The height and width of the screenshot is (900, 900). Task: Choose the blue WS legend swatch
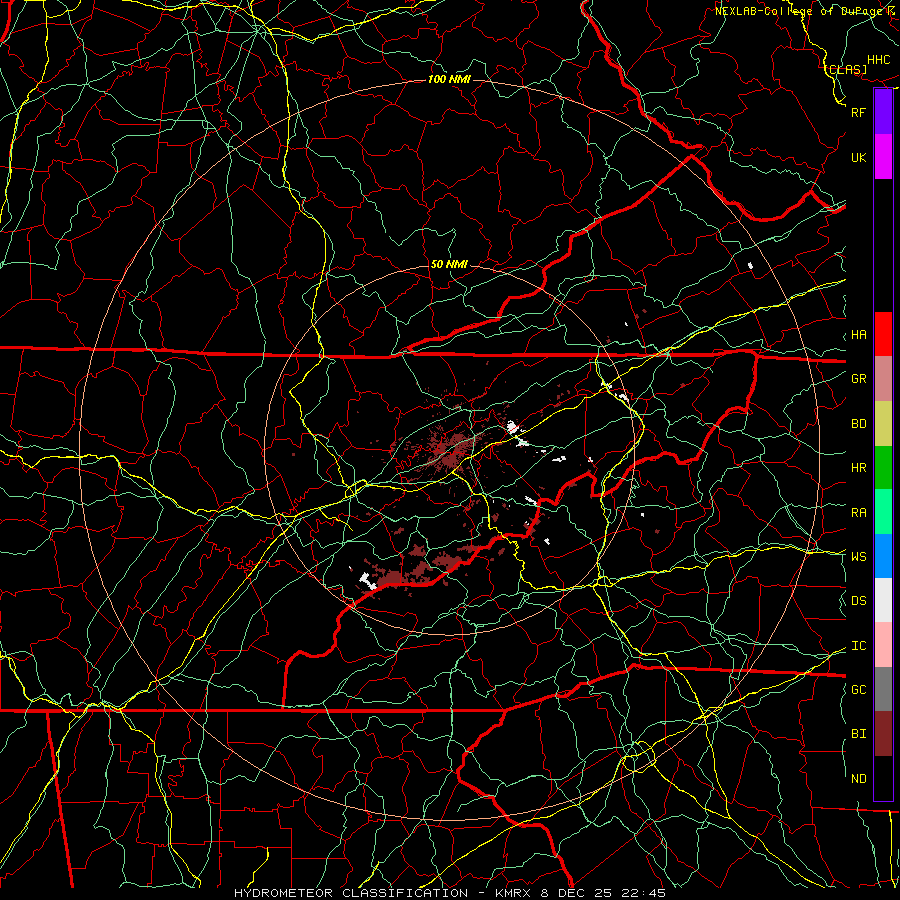[883, 556]
